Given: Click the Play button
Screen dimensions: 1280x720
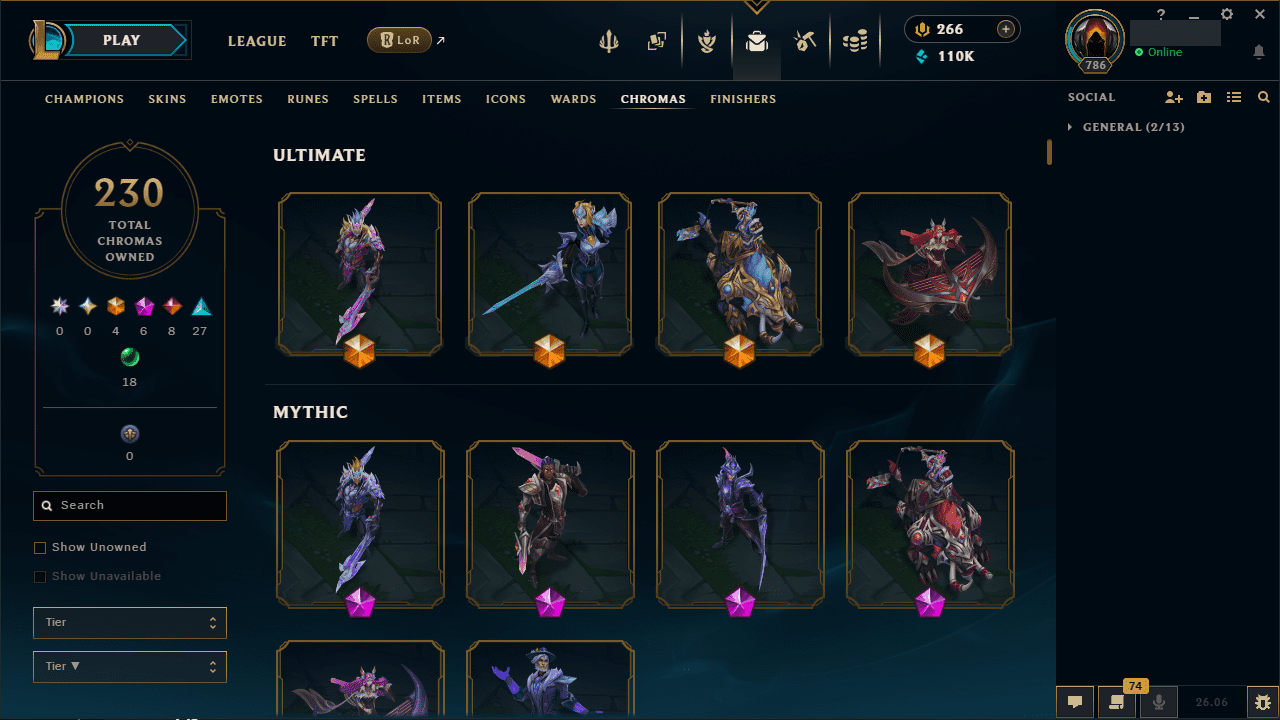Looking at the screenshot, I should point(122,40).
